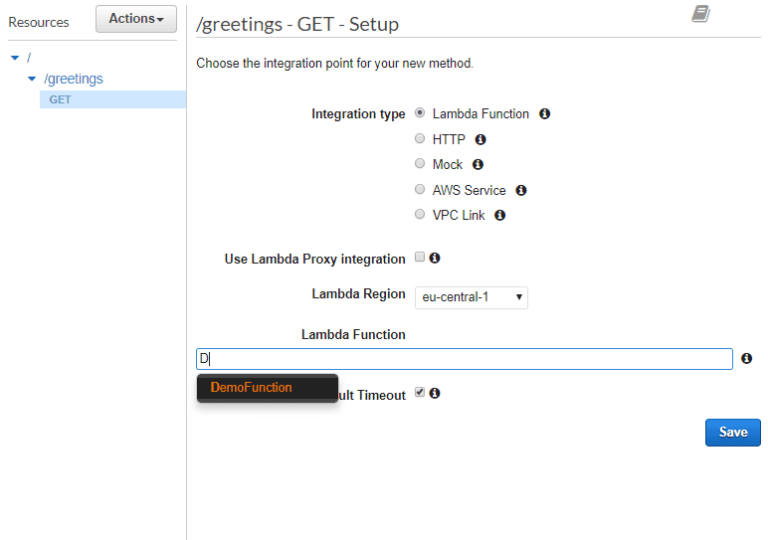
Task: Show info icon next to VPC Link
Action: [x=499, y=215]
